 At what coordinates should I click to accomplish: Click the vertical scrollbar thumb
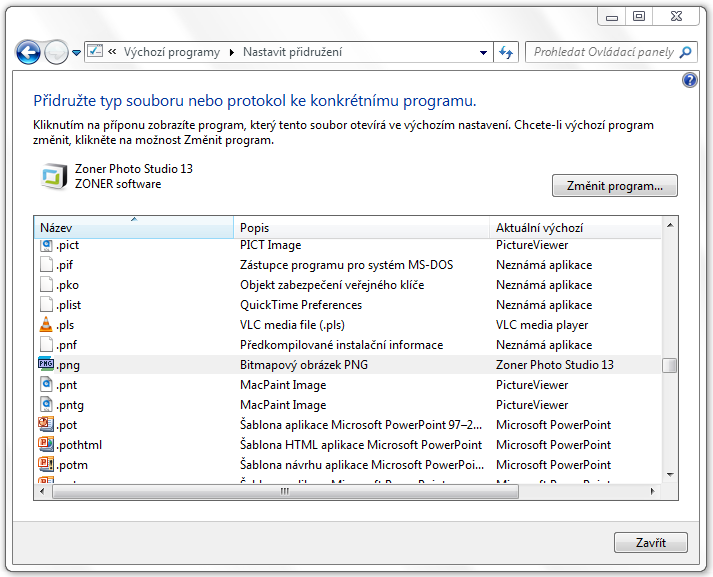pos(670,365)
